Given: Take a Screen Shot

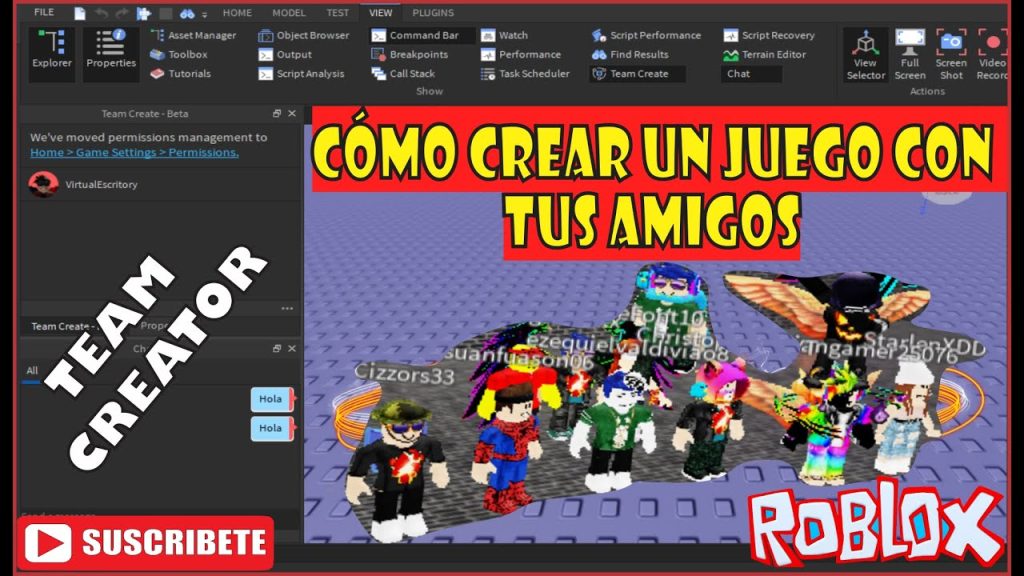Looking at the screenshot, I should [950, 50].
